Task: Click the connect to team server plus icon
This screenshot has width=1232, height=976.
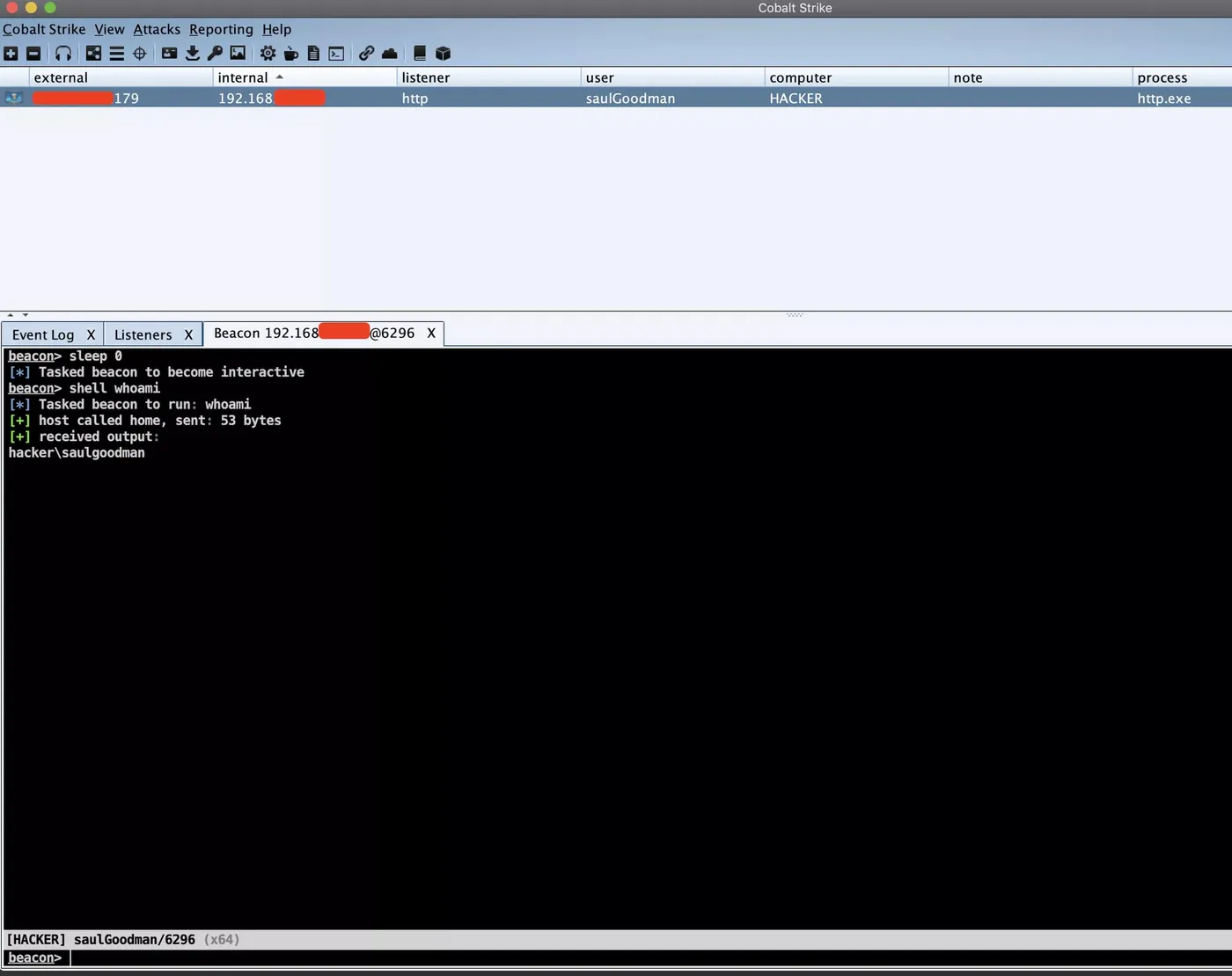Action: tap(11, 54)
